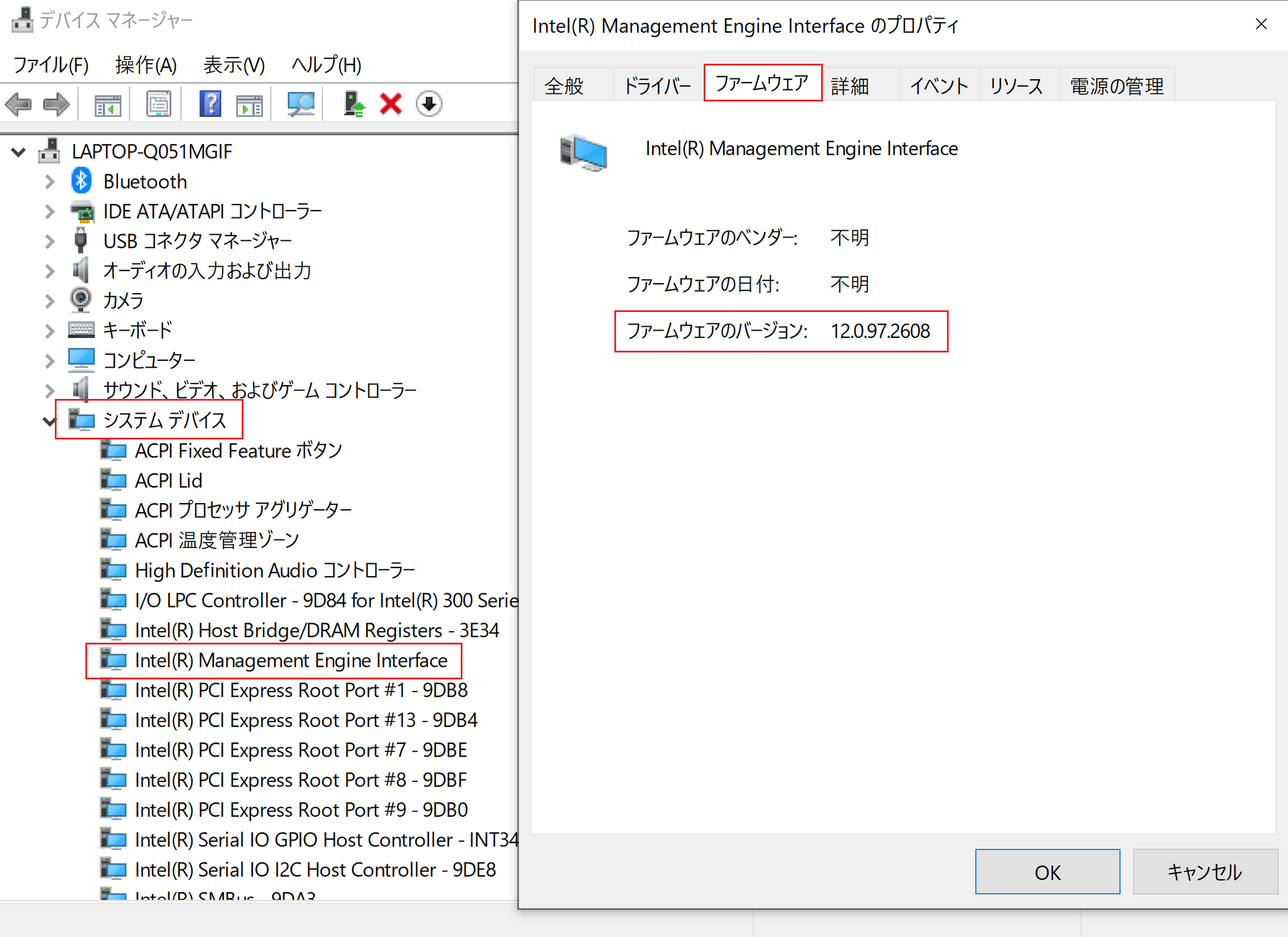Image resolution: width=1288 pixels, height=937 pixels.
Task: Switch to the イベント tab
Action: click(939, 86)
